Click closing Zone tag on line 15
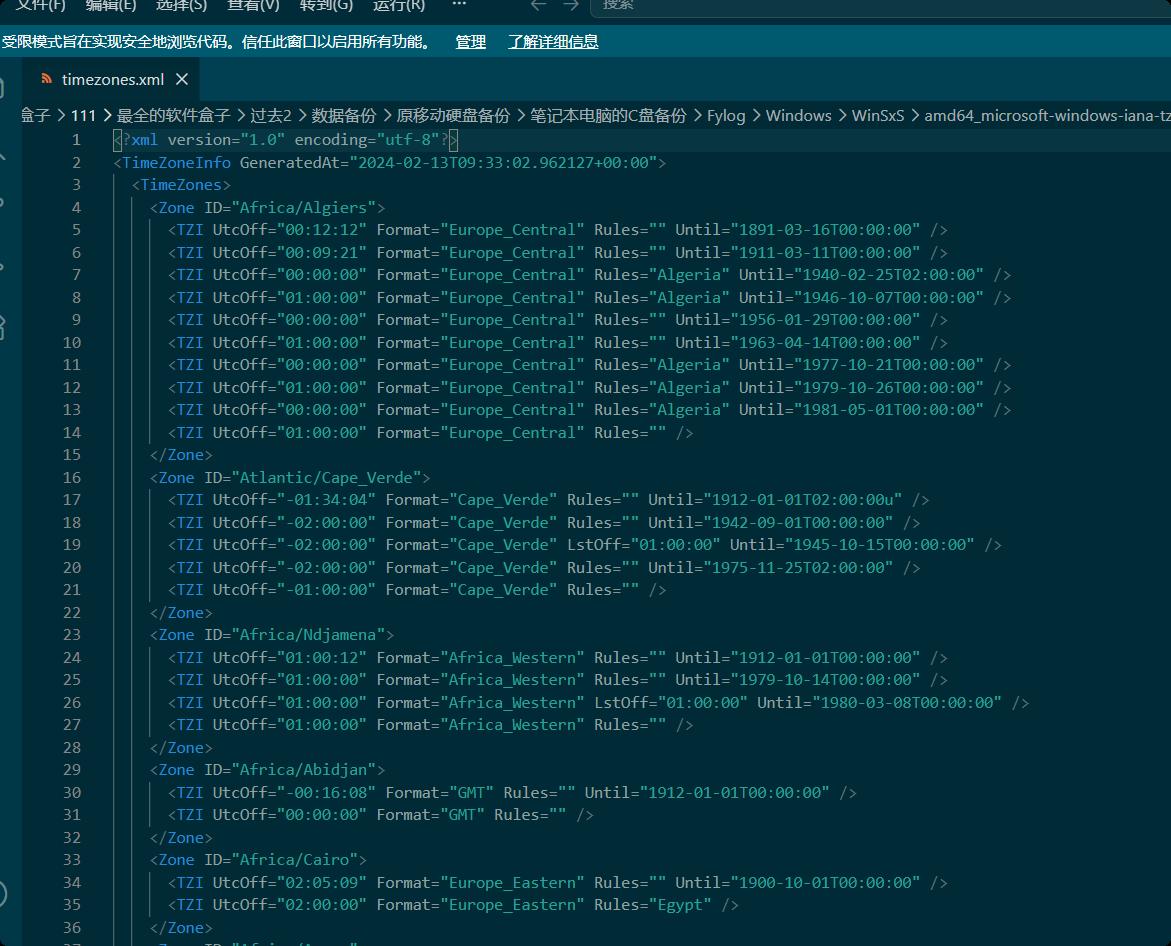 pyautogui.click(x=181, y=455)
